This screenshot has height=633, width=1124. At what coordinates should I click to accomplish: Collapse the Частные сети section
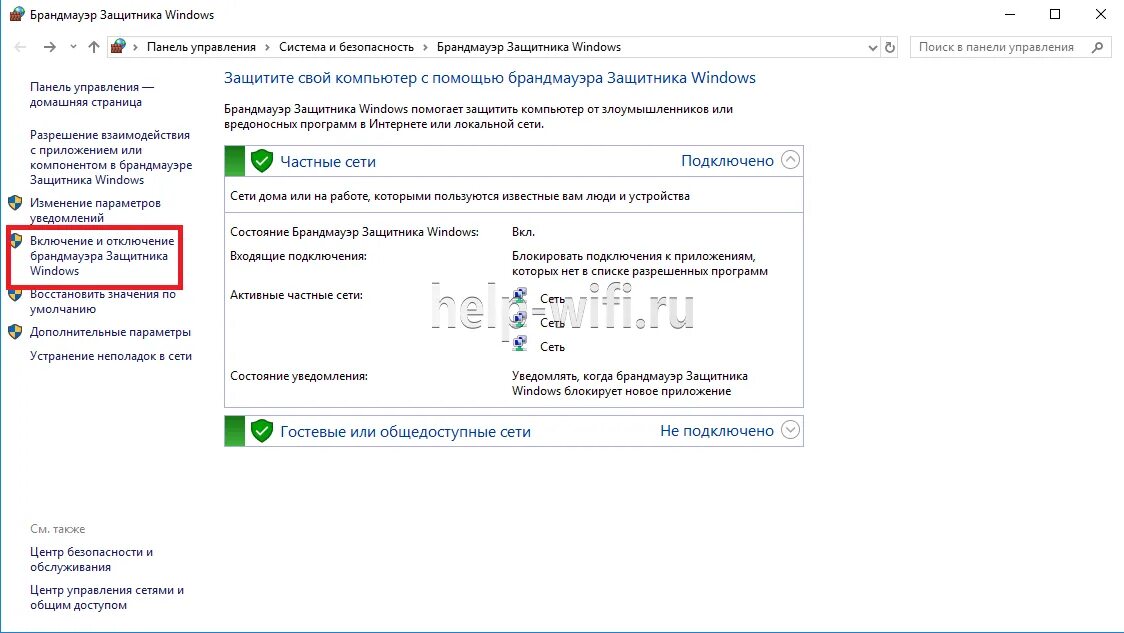pyautogui.click(x=790, y=160)
